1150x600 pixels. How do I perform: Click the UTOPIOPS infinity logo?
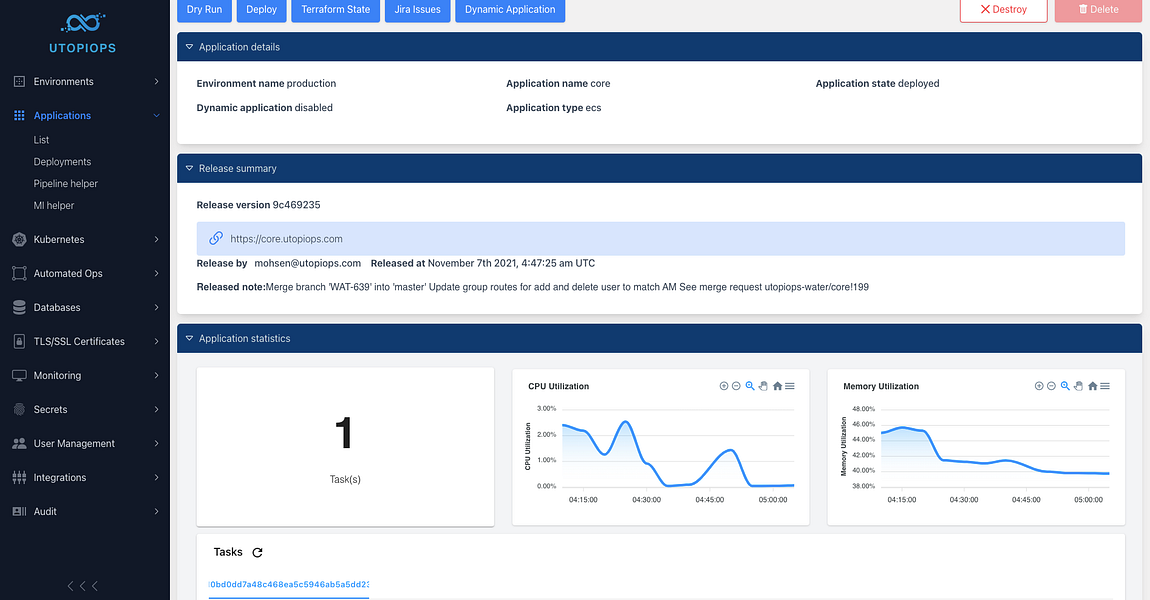[83, 23]
